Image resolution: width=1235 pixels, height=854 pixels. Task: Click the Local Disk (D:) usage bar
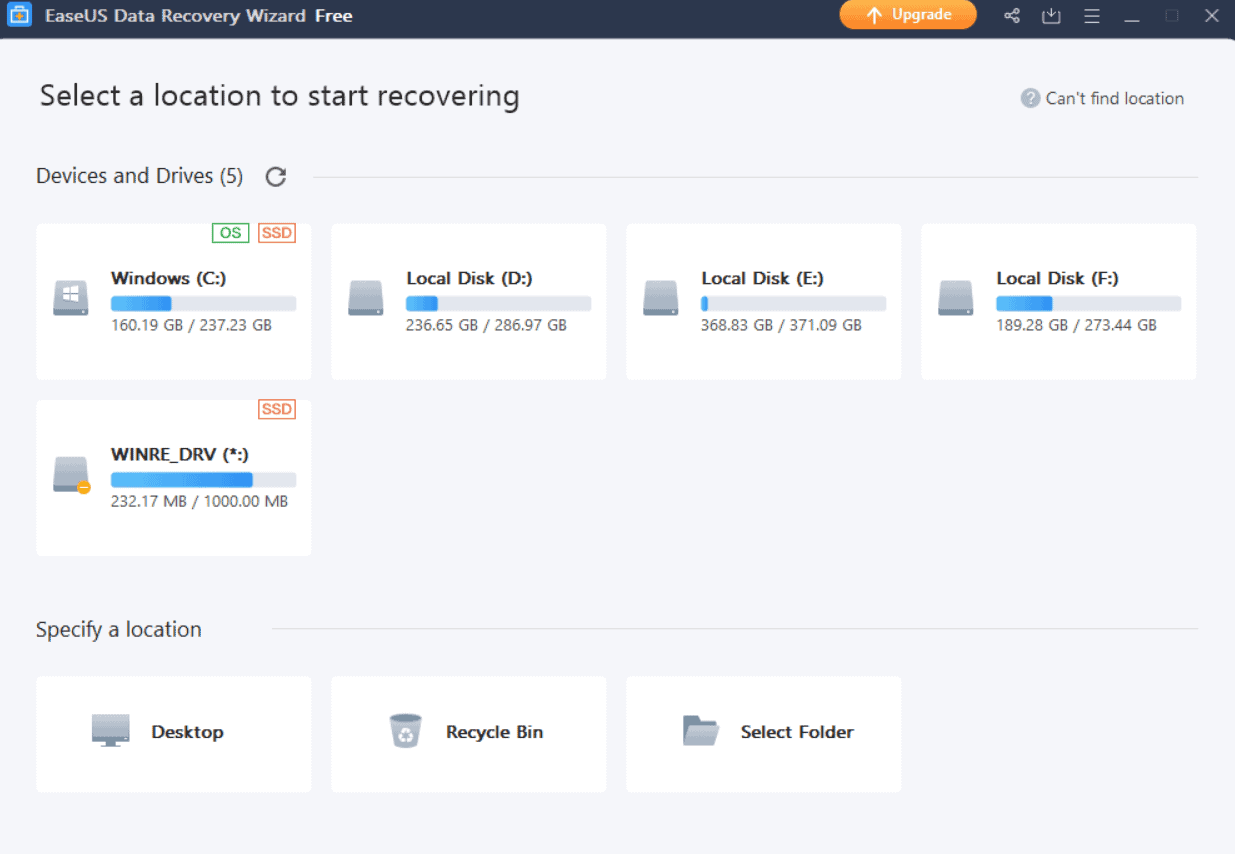pyautogui.click(x=498, y=303)
